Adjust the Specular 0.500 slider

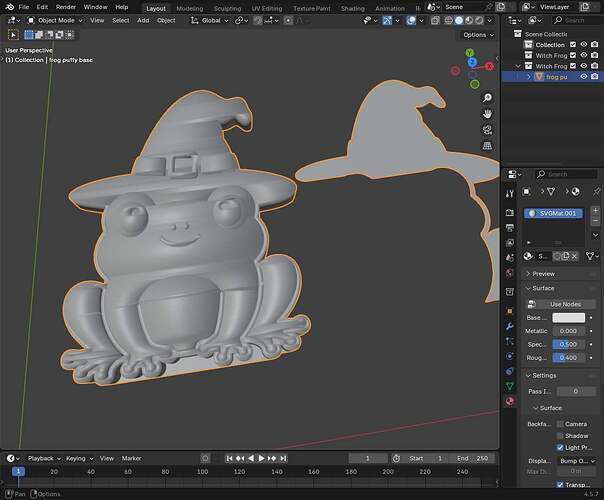pyautogui.click(x=569, y=344)
